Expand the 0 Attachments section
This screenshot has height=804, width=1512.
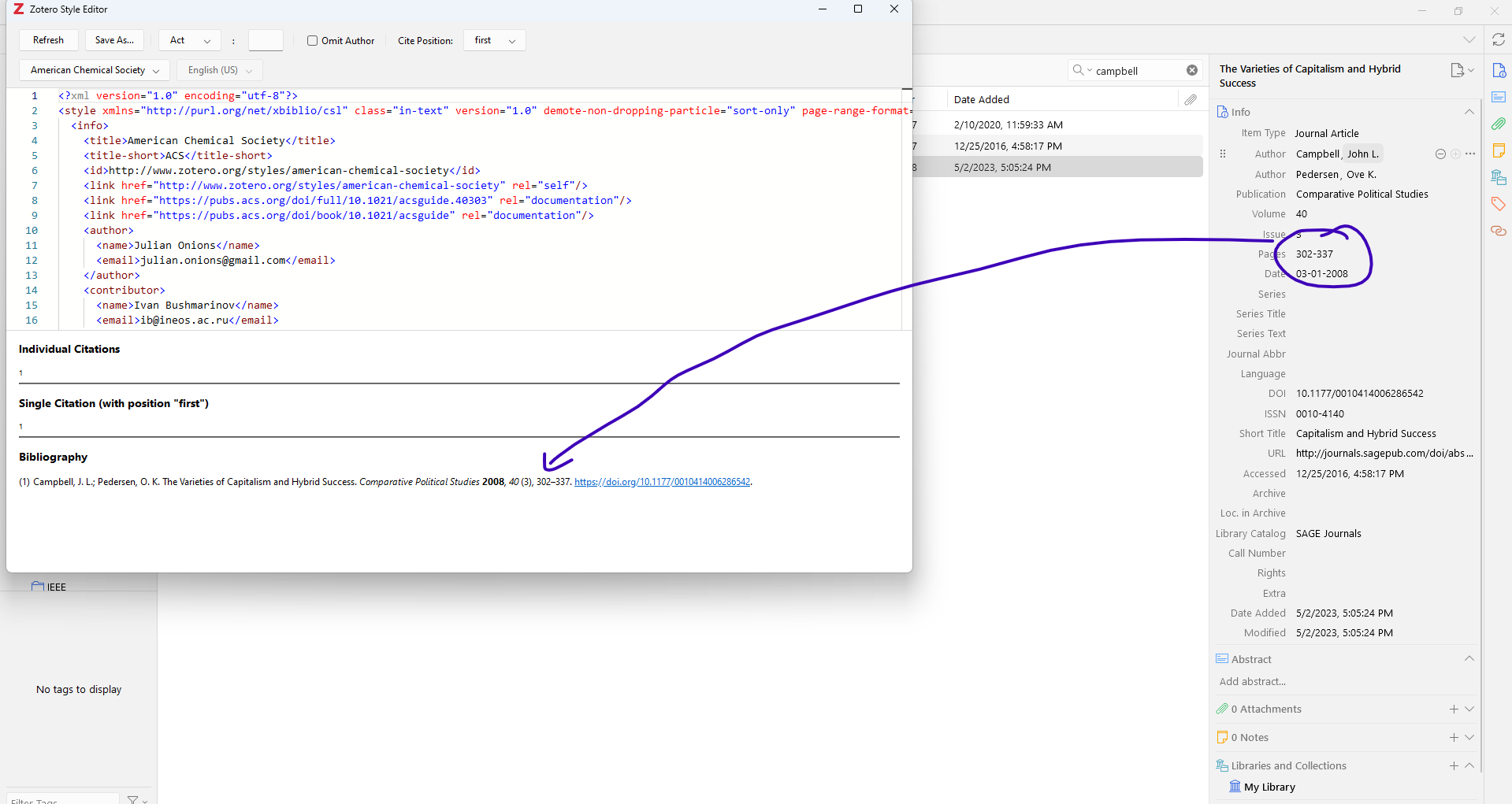(1469, 709)
